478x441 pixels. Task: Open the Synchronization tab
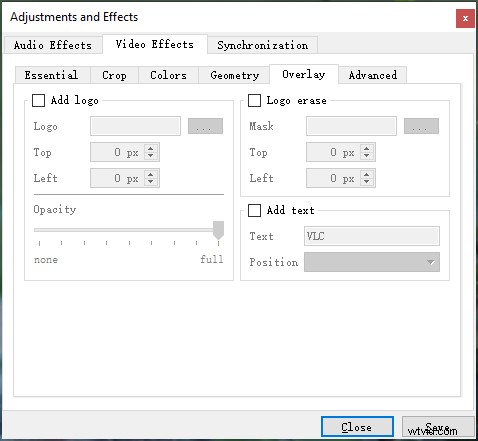pyautogui.click(x=263, y=45)
